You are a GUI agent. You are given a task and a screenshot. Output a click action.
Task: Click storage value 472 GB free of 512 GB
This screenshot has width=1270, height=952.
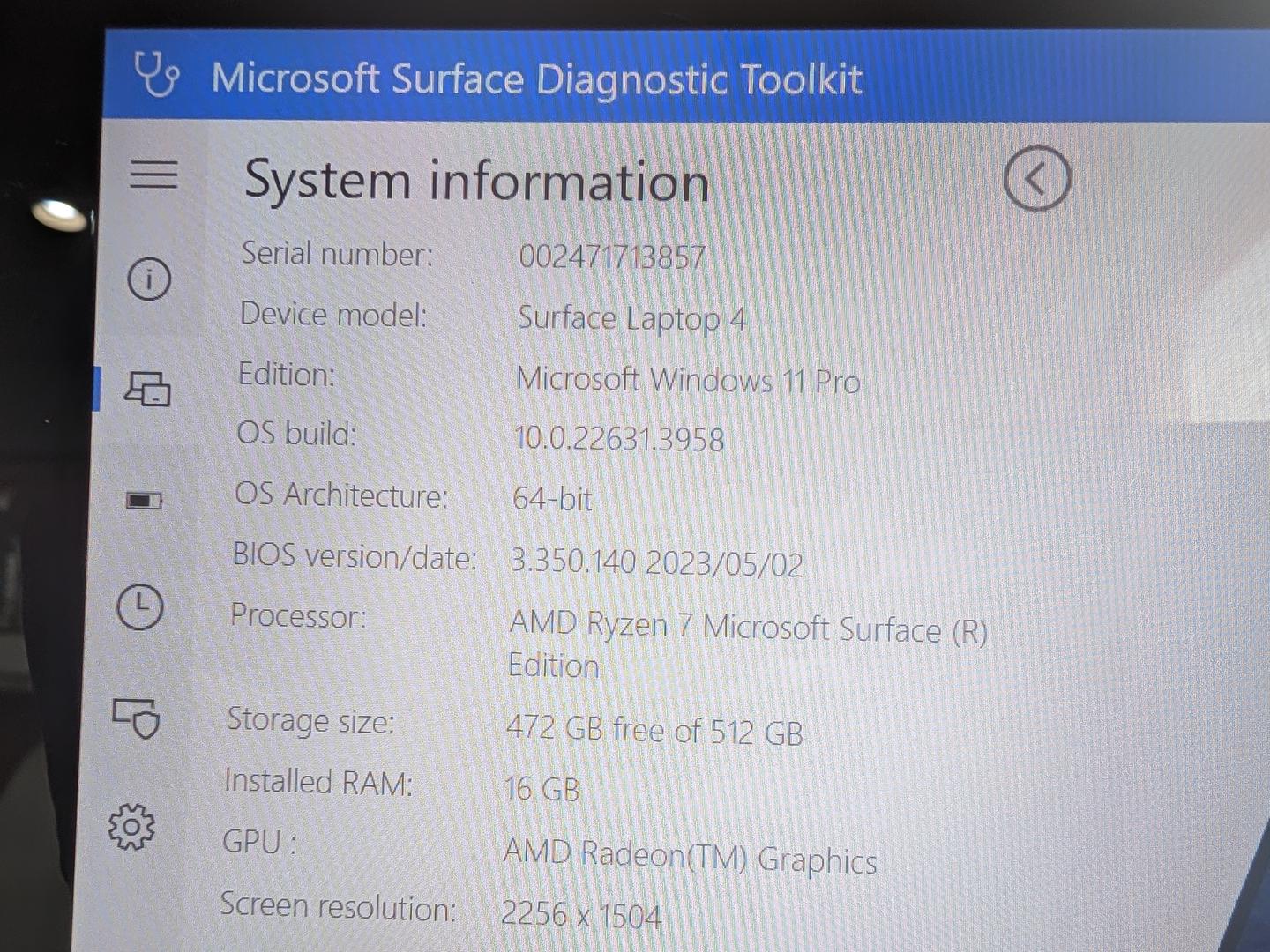pos(654,731)
